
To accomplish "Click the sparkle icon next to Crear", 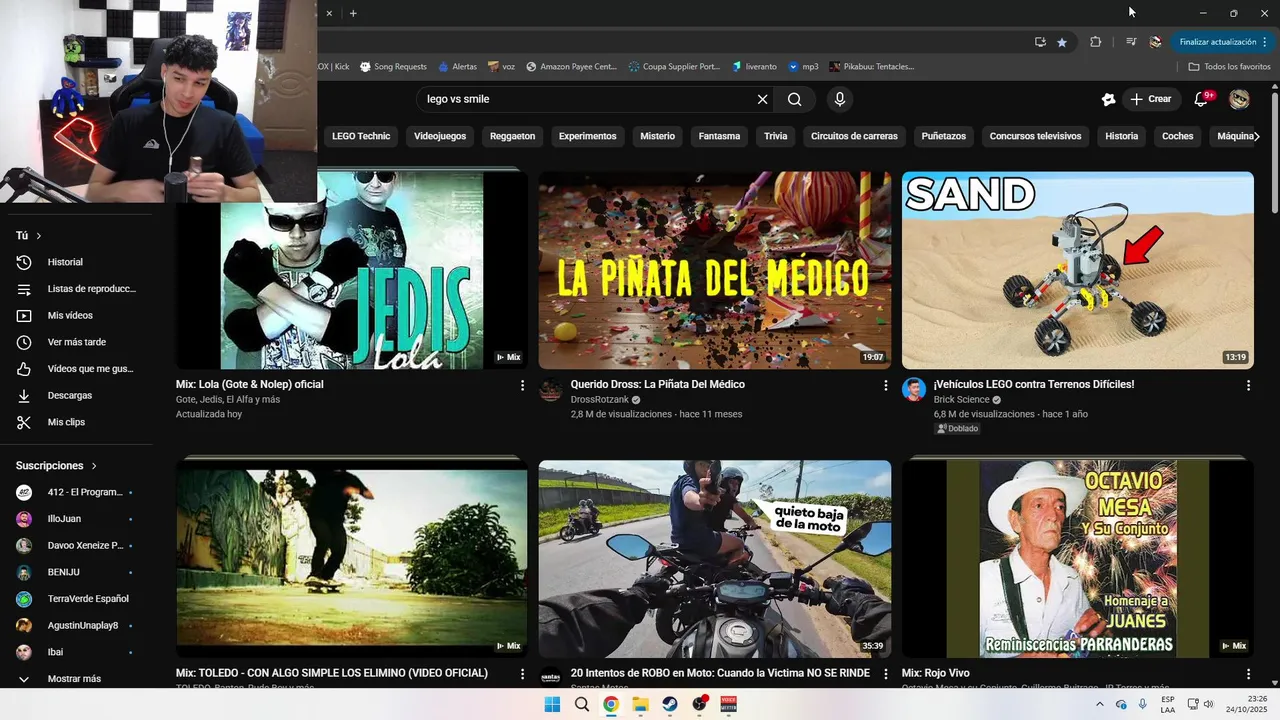I will coord(1108,99).
